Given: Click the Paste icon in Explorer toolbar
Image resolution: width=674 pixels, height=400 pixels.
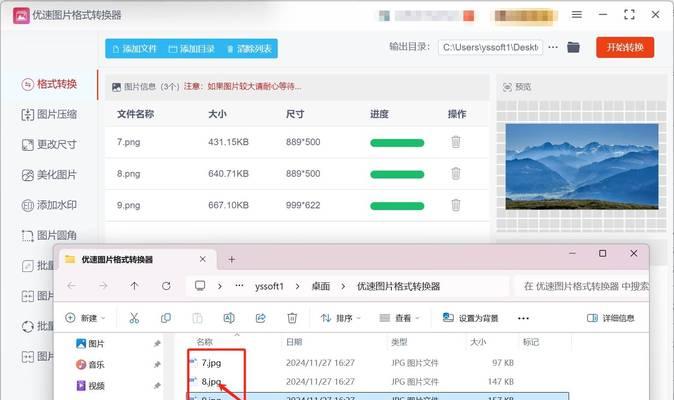Looking at the screenshot, I should [197, 318].
